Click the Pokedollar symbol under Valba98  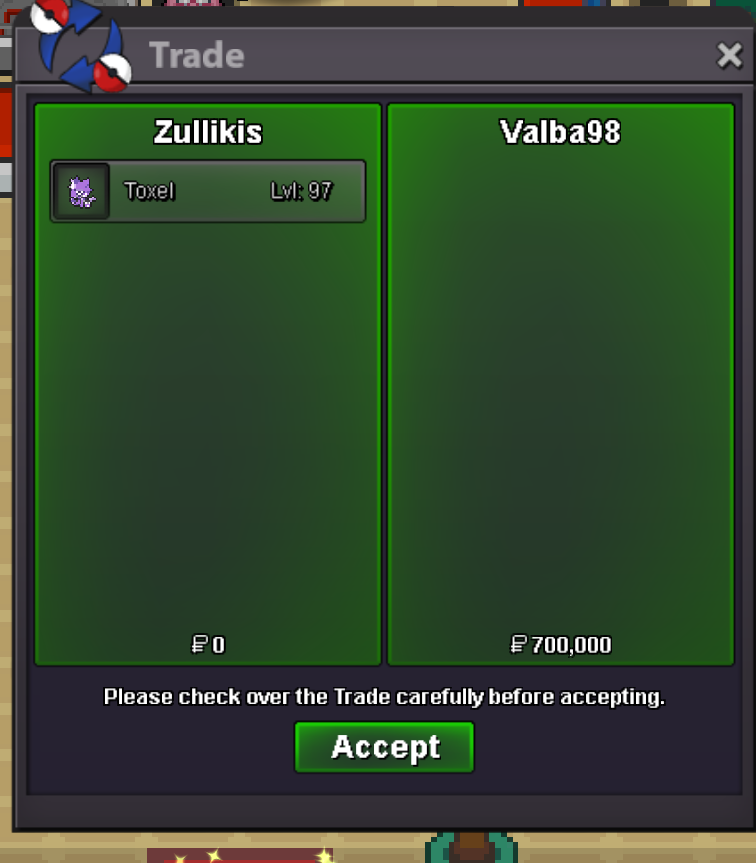tap(518, 644)
